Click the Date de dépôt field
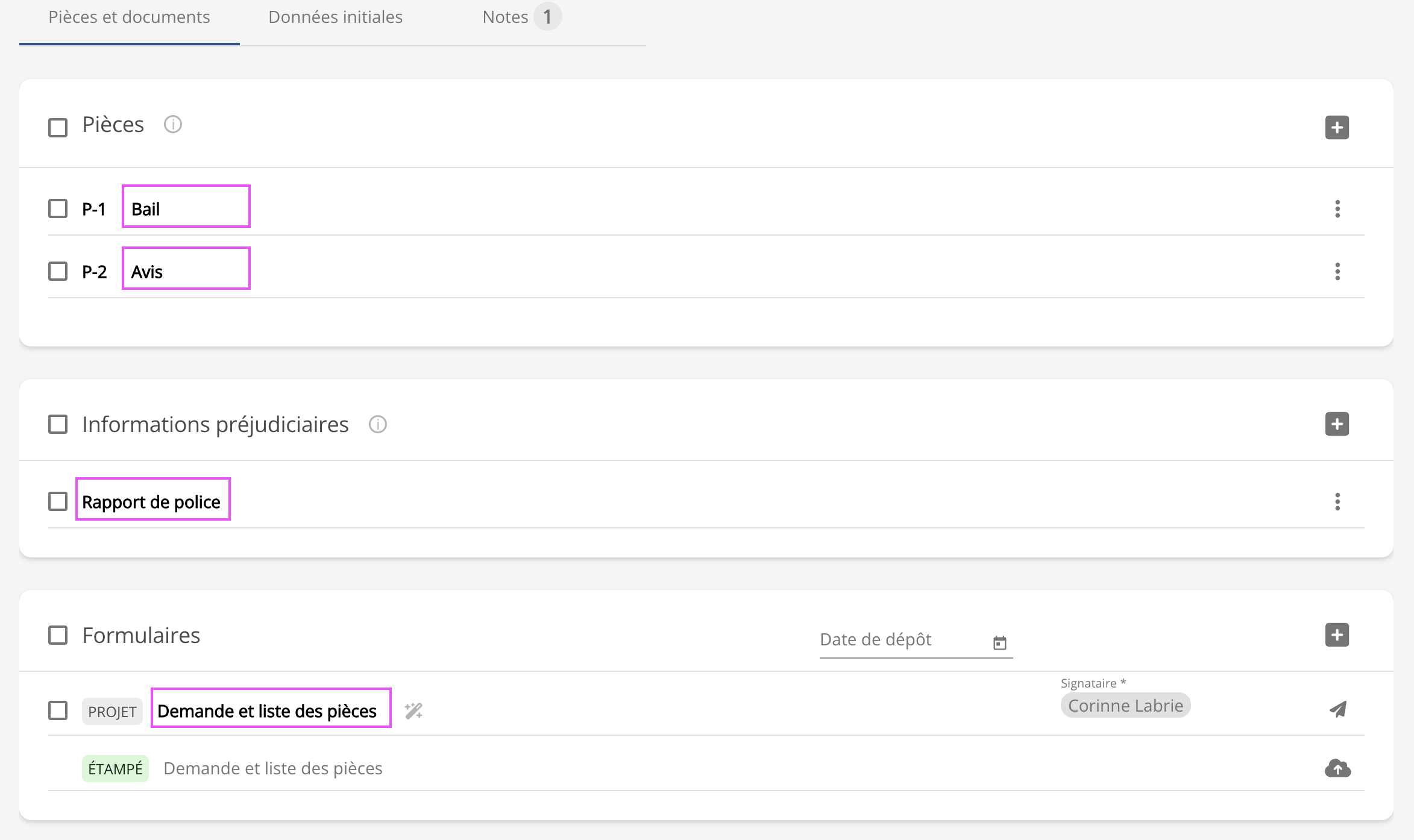The width and height of the screenshot is (1414, 840). (898, 640)
